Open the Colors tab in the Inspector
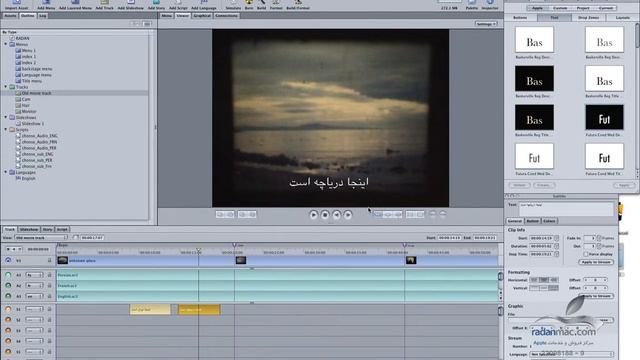The image size is (640, 360). pos(549,221)
